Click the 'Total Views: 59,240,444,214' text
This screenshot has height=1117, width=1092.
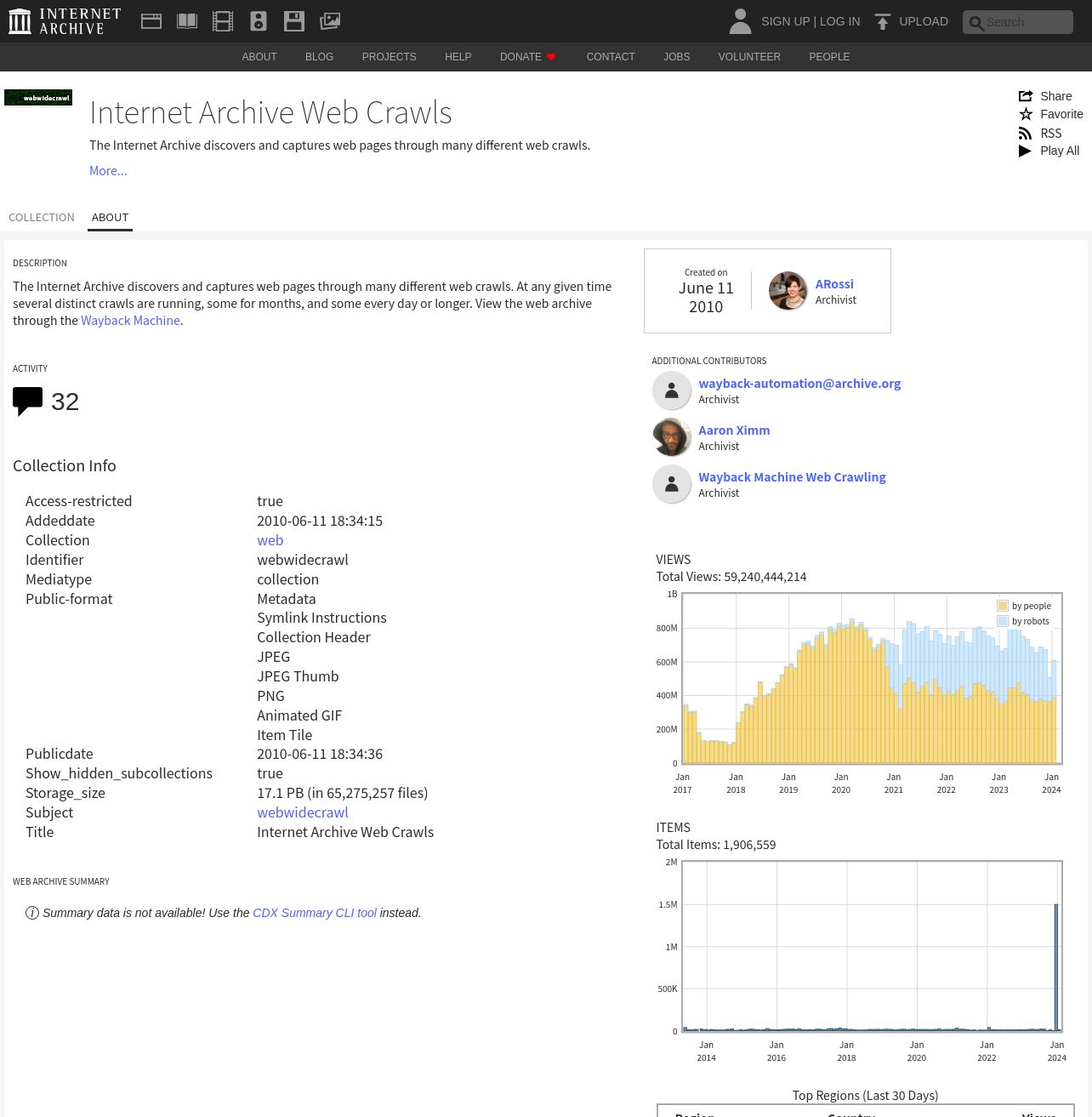tap(731, 577)
